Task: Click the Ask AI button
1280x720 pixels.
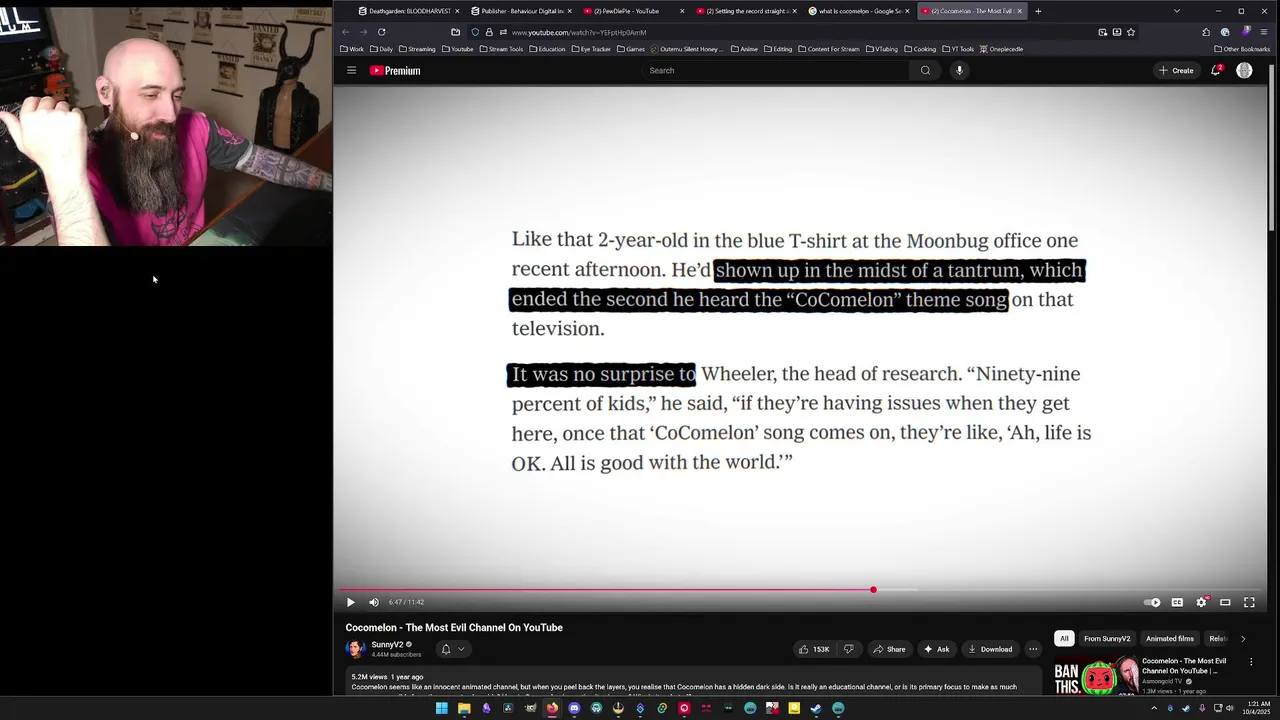Action: [937, 649]
